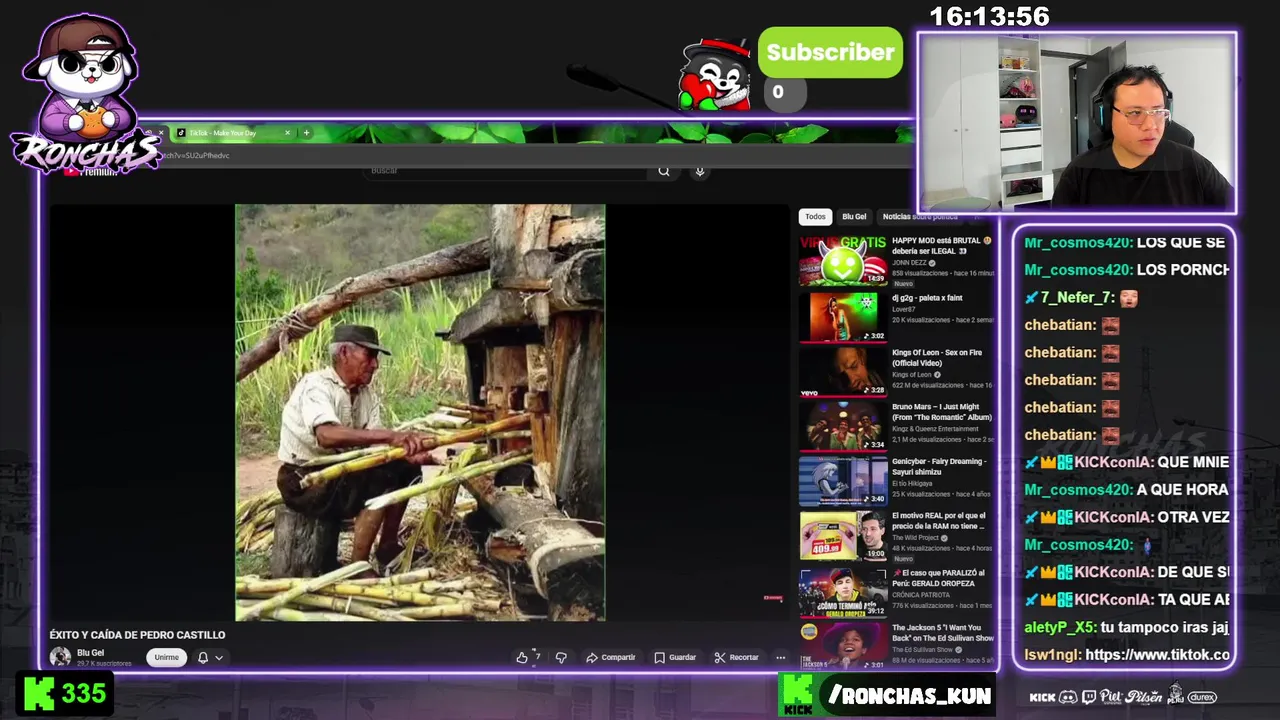Click the YouTube search magnifier icon

(664, 171)
